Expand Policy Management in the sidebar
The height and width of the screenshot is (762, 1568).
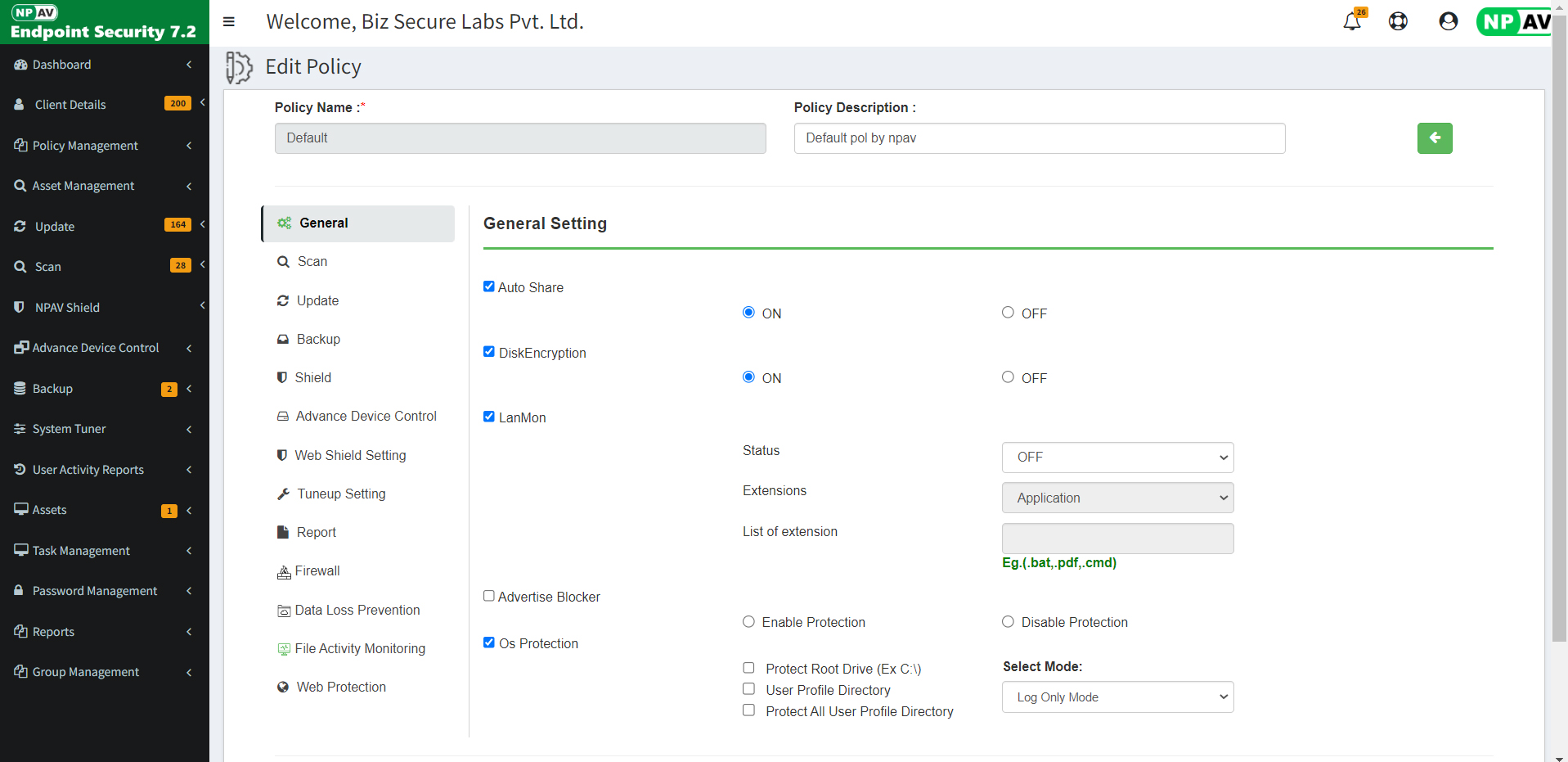[85, 146]
